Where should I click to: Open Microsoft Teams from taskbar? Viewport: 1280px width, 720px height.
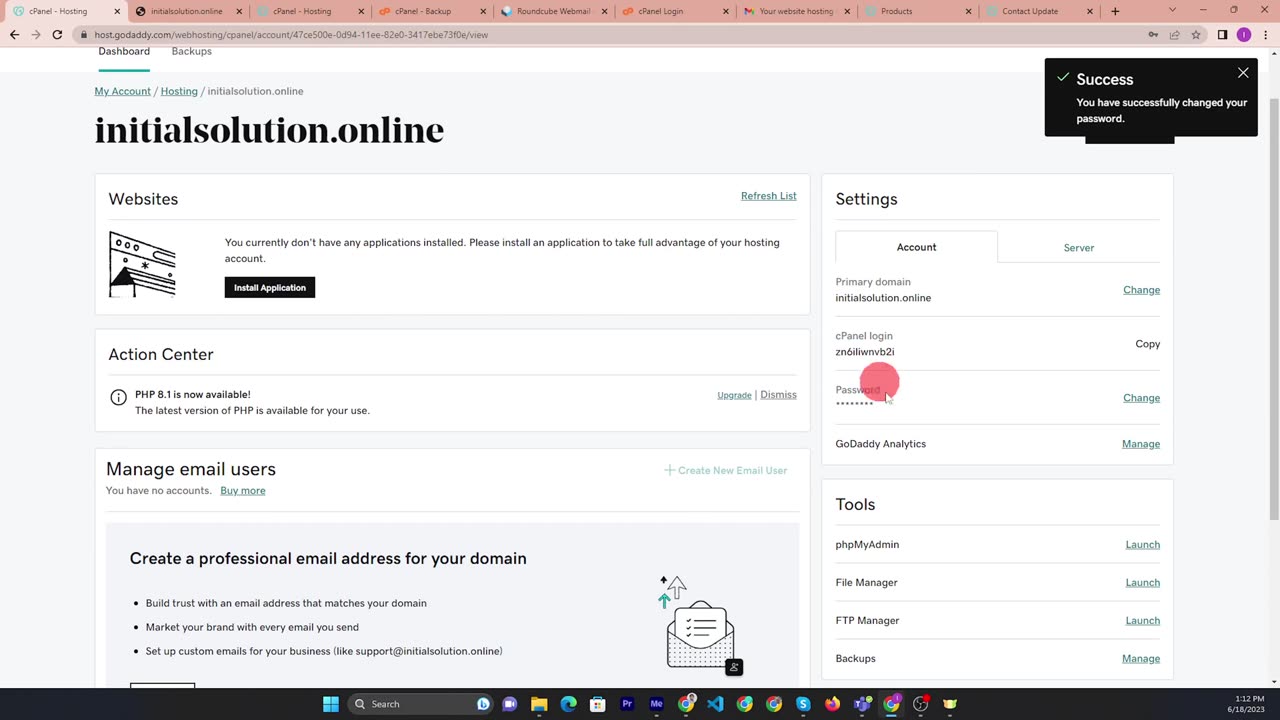(x=862, y=704)
